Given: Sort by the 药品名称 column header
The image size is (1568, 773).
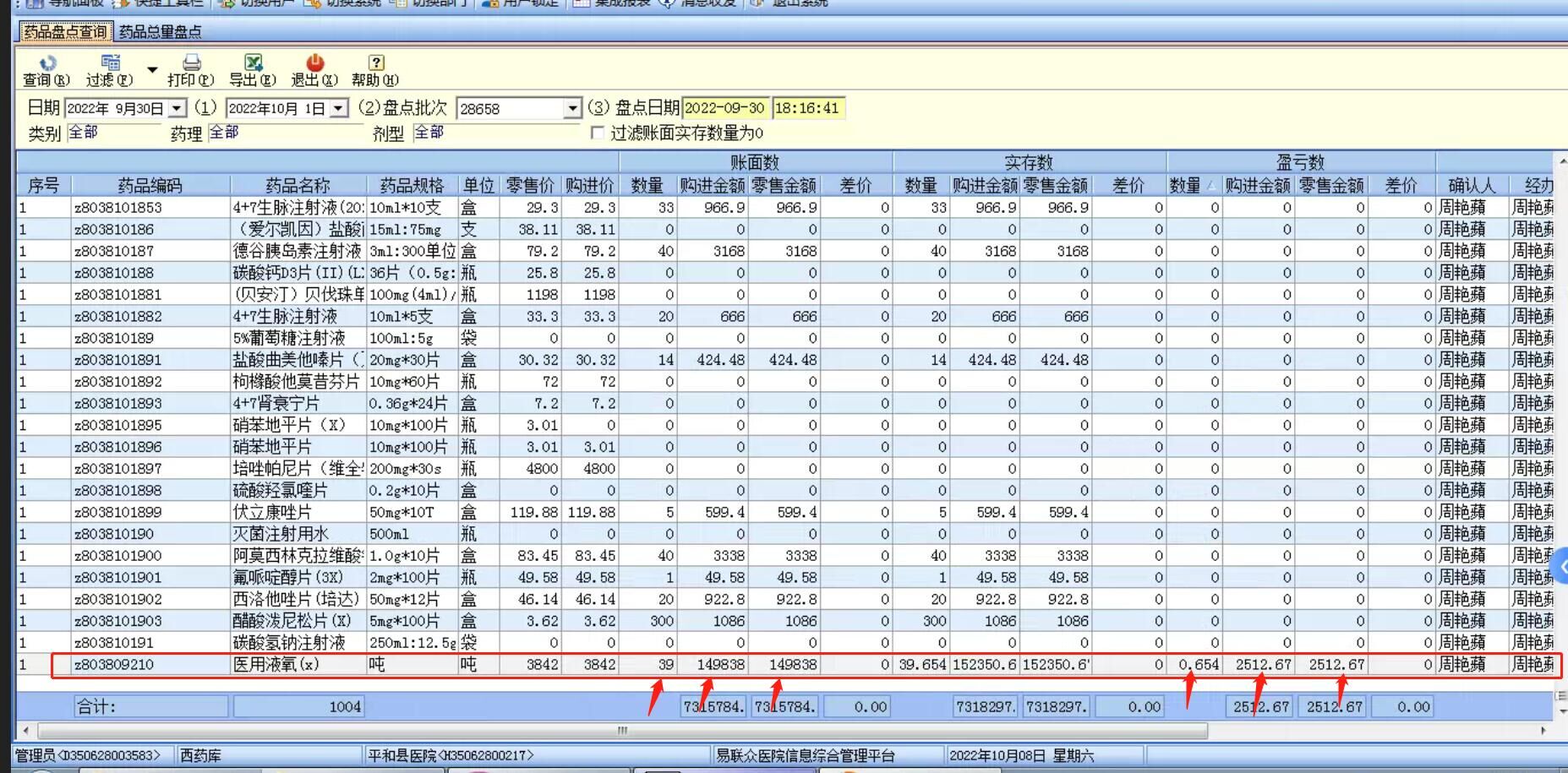Looking at the screenshot, I should tap(298, 186).
